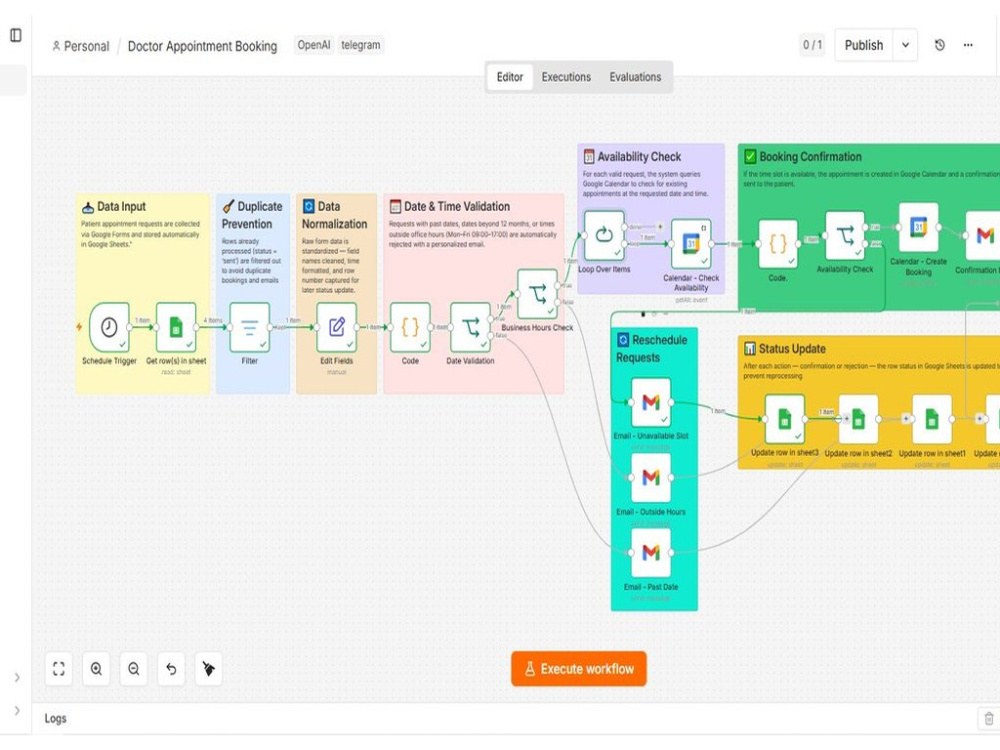Select the Status Update sticky note title
Image resolution: width=1000 pixels, height=750 pixels.
792,349
